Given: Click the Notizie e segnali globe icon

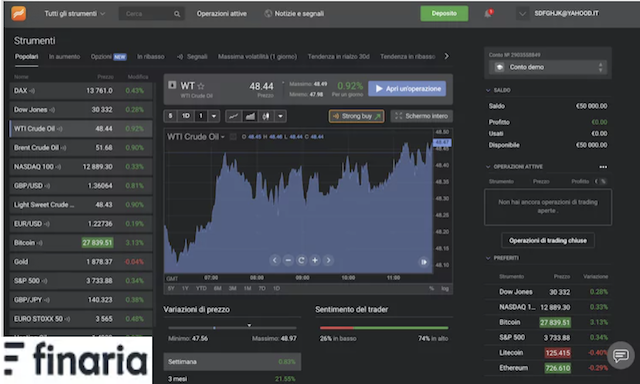Looking at the screenshot, I should click(268, 13).
